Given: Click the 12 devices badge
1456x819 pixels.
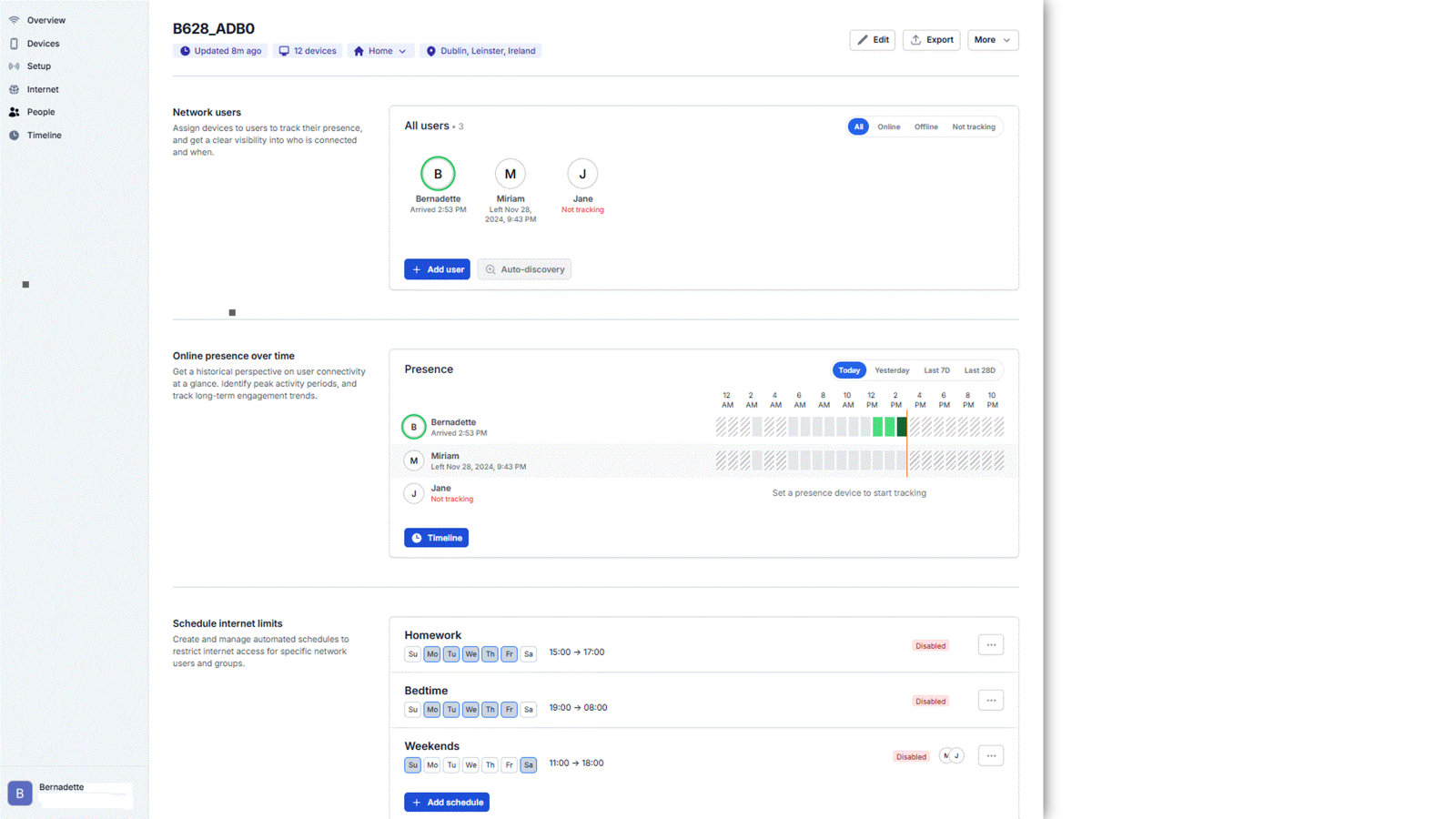Looking at the screenshot, I should pos(308,51).
